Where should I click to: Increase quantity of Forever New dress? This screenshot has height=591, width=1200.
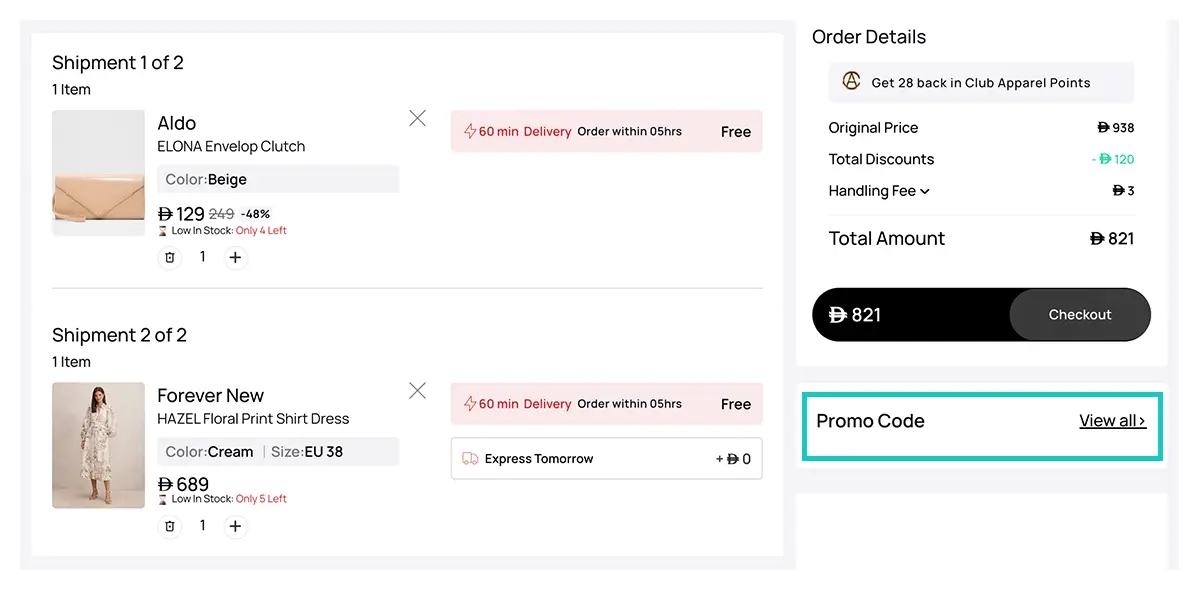point(235,525)
